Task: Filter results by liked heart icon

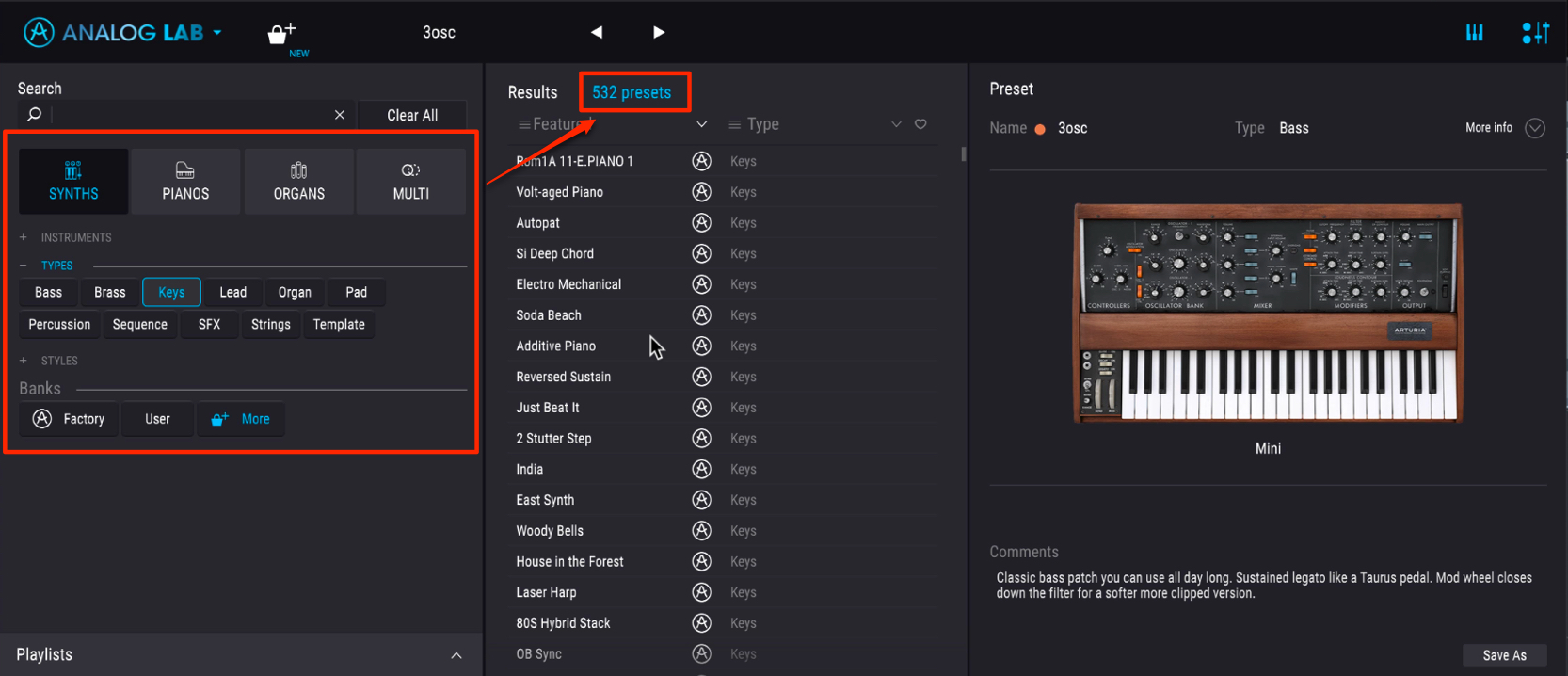Action: [x=920, y=124]
